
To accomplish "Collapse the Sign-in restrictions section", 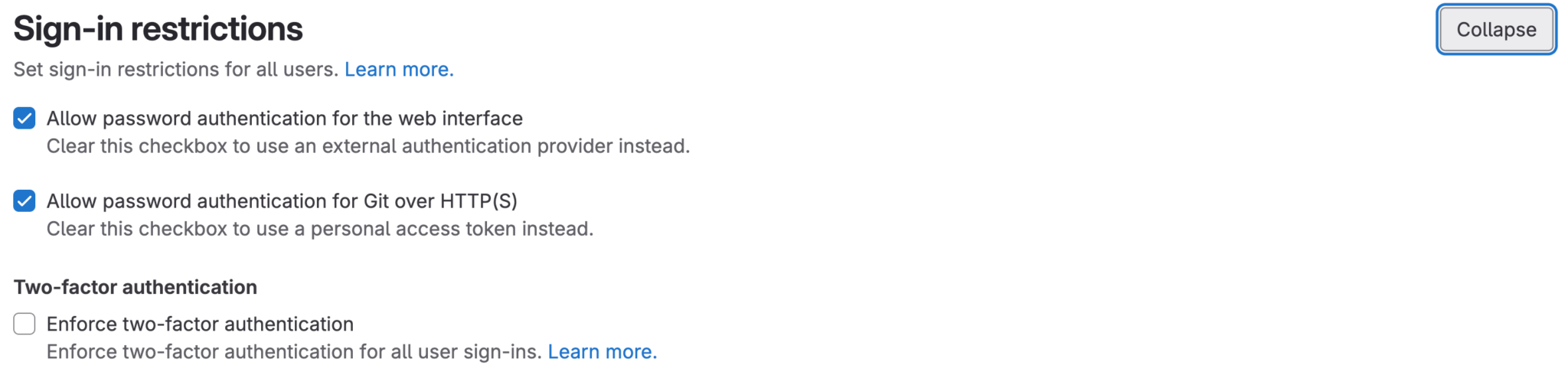I will coord(1496,30).
